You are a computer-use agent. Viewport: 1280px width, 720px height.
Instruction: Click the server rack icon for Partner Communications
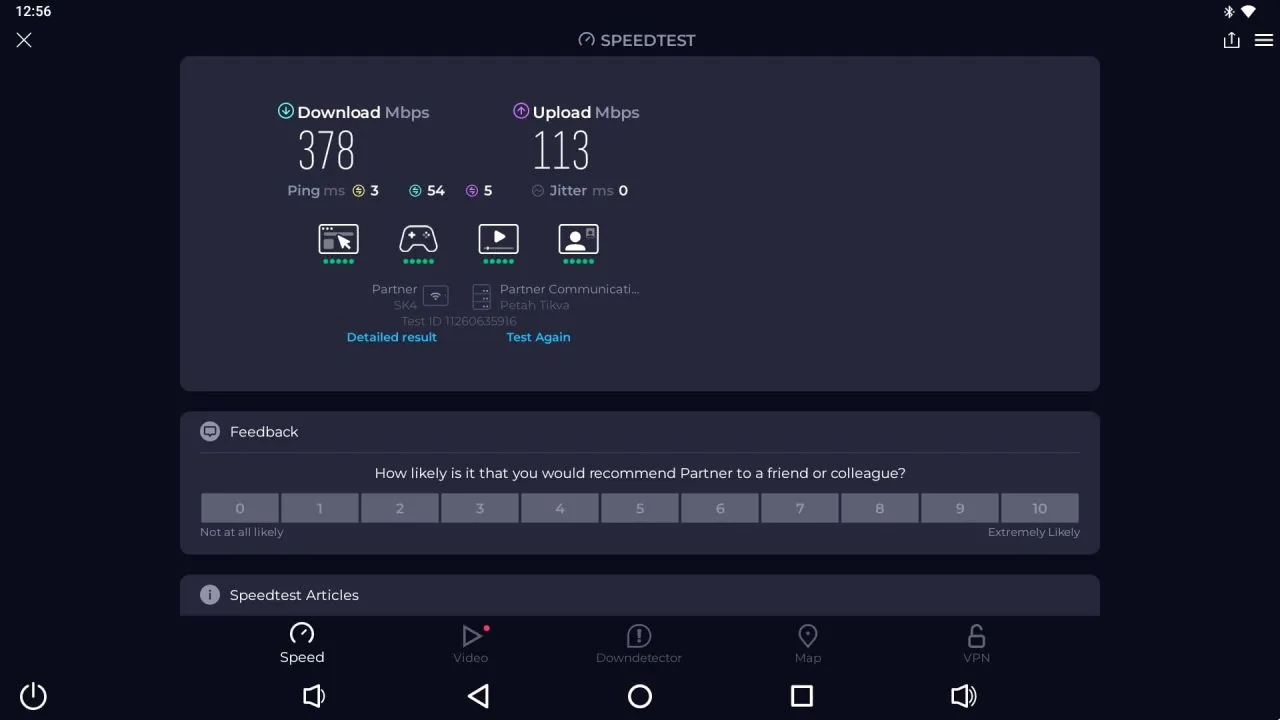(481, 296)
